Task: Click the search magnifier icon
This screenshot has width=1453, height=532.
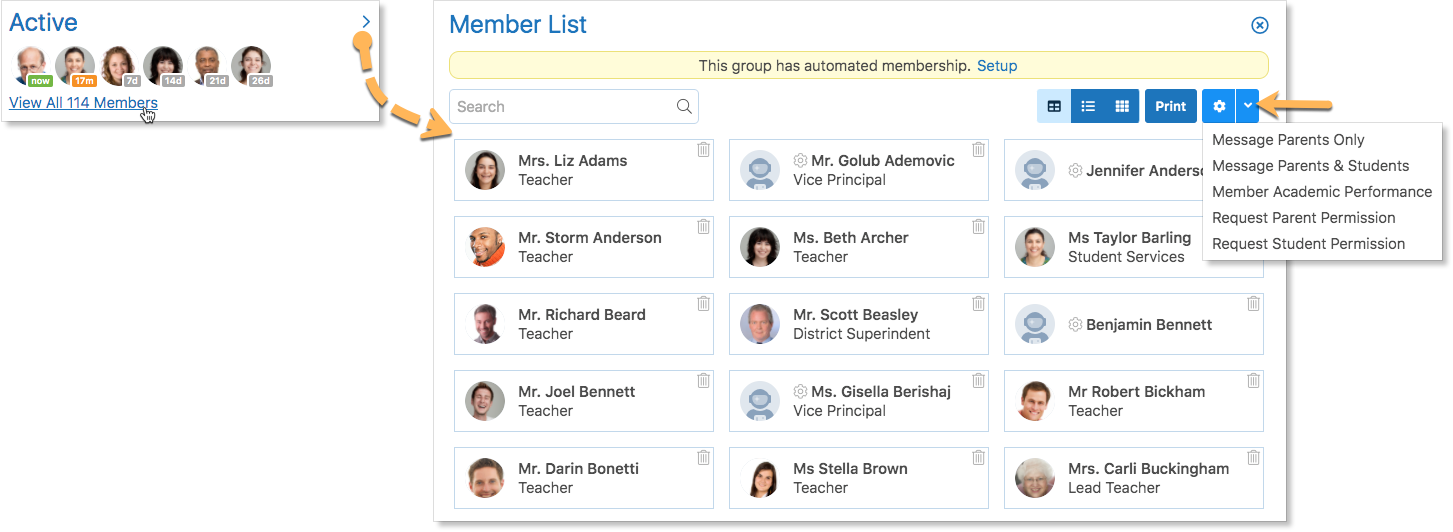Action: tap(684, 107)
